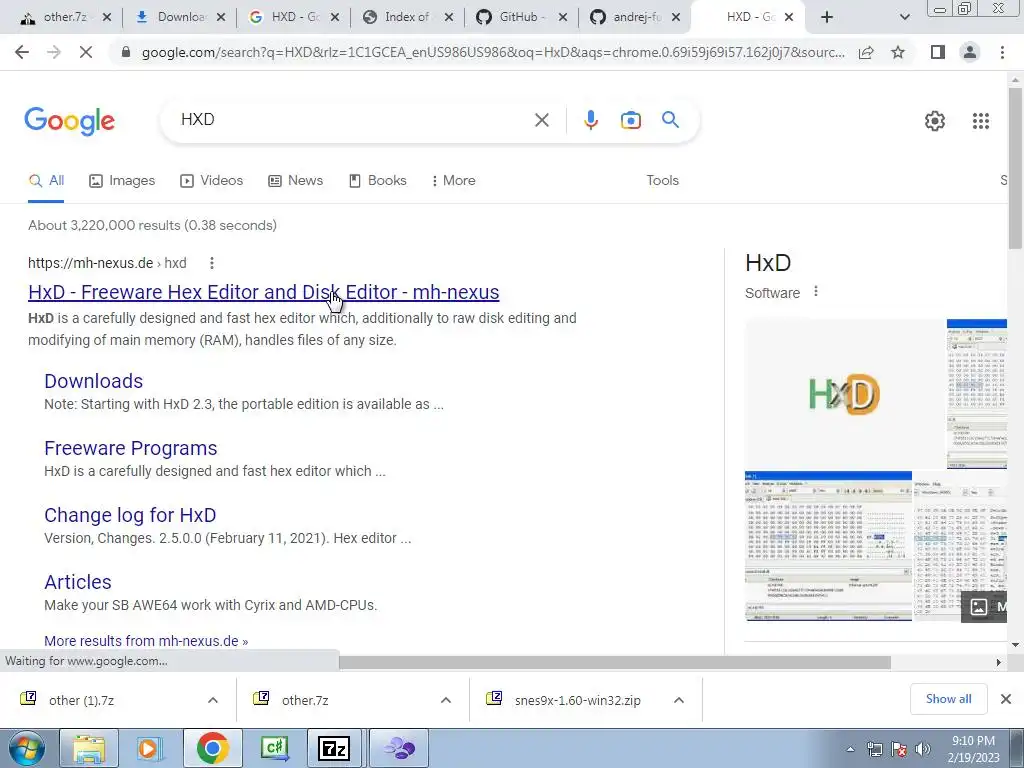Click inside the Google search field
1024x768 pixels.
click(353, 120)
